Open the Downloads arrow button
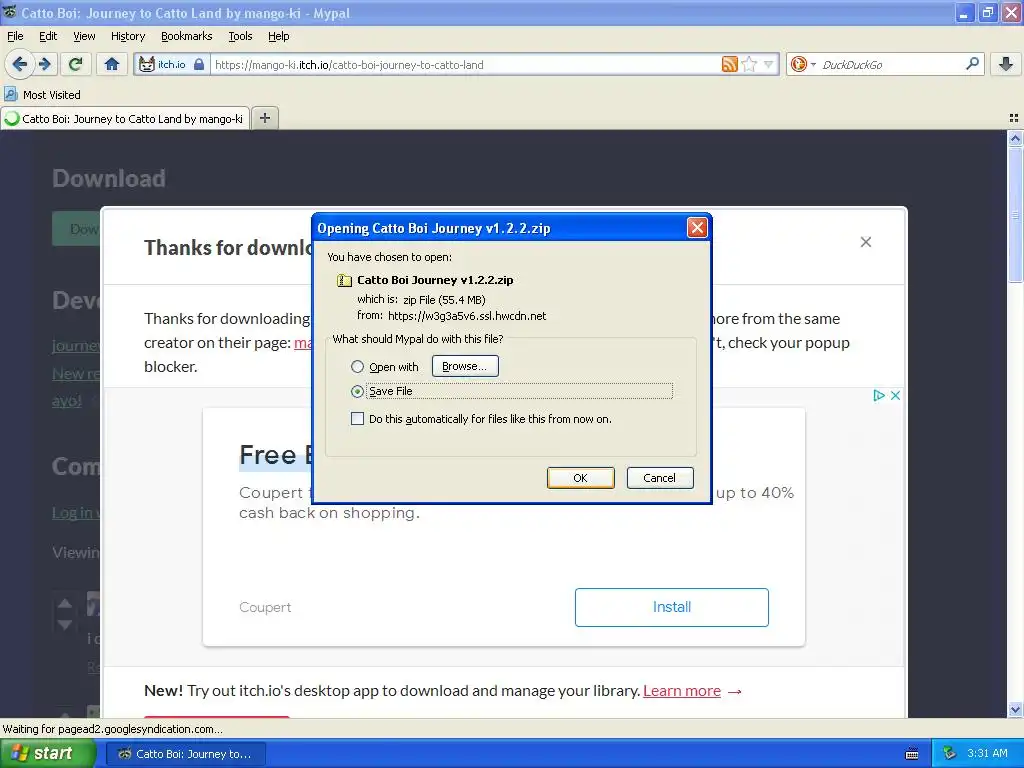This screenshot has width=1024, height=768. pyautogui.click(x=1006, y=64)
